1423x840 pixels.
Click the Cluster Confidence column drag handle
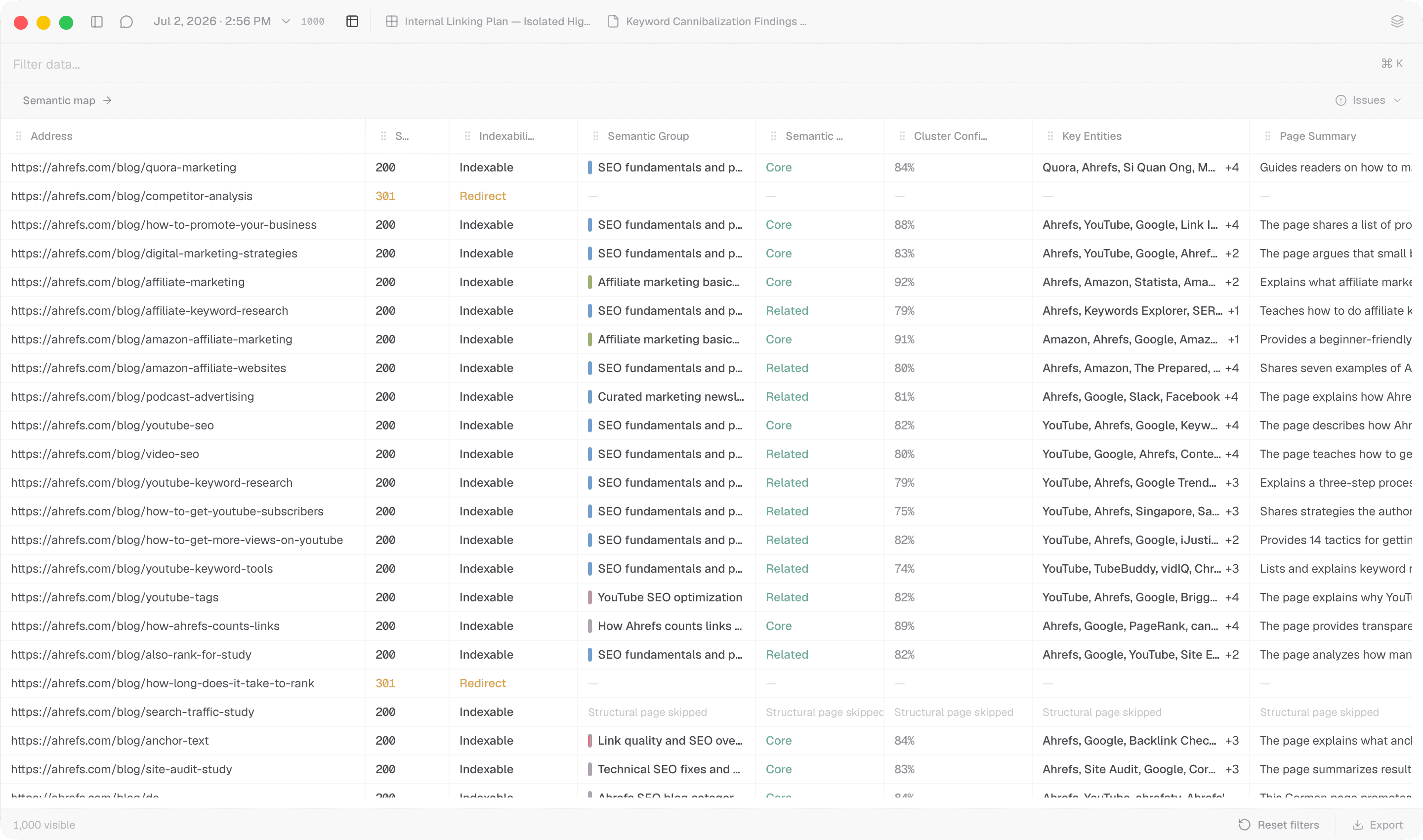pos(902,136)
